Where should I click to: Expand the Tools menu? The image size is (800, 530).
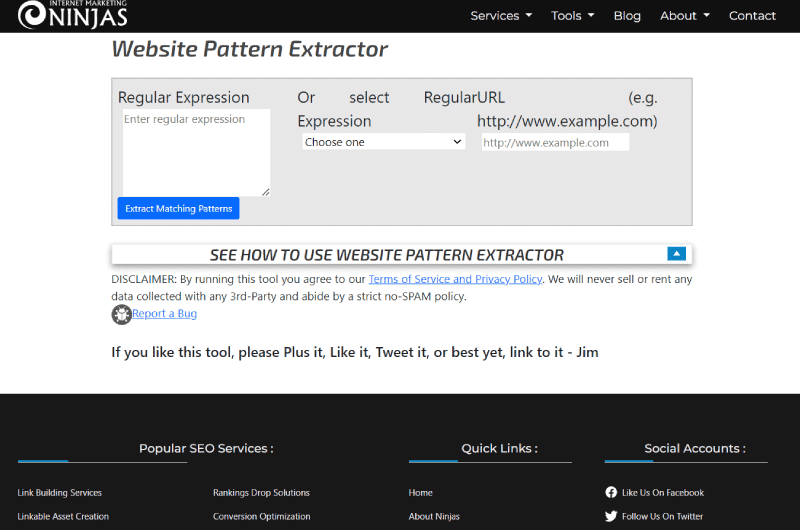572,16
